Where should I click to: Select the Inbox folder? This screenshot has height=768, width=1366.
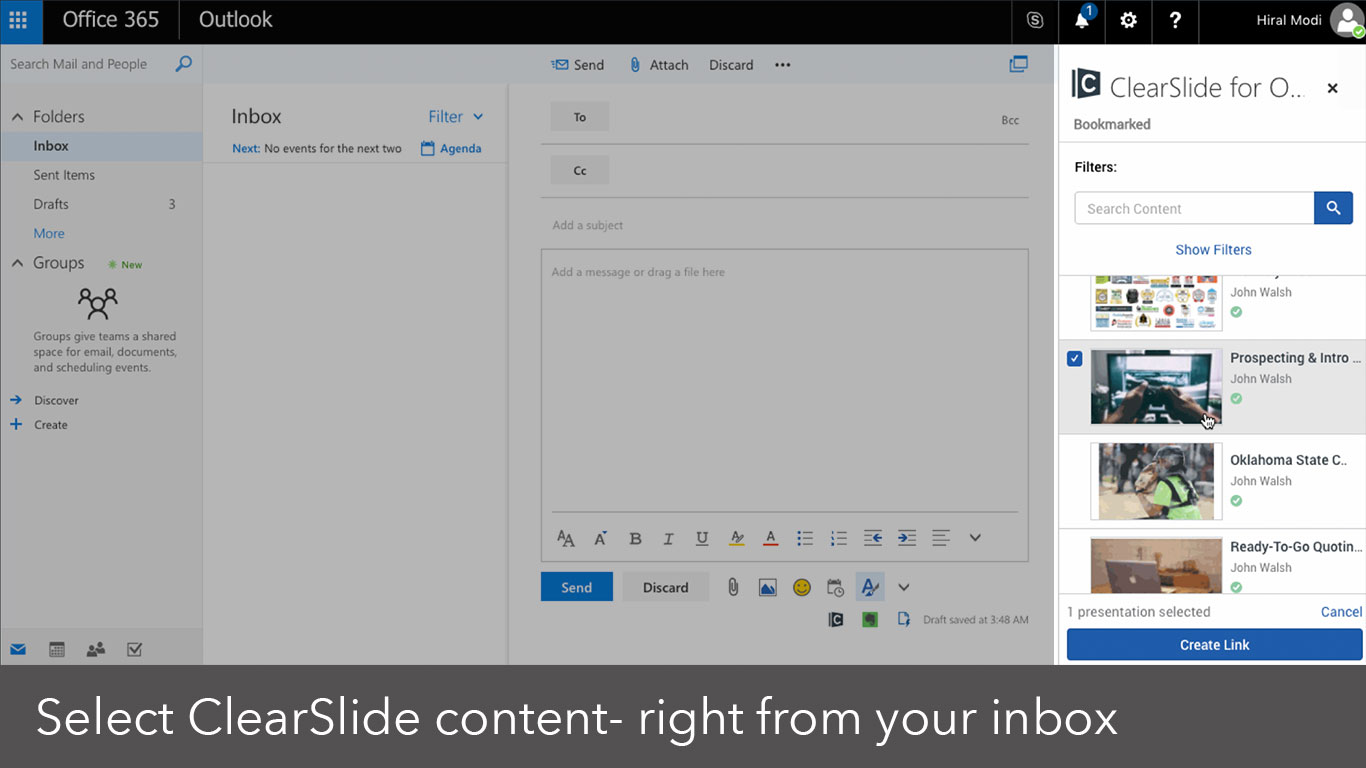point(101,146)
